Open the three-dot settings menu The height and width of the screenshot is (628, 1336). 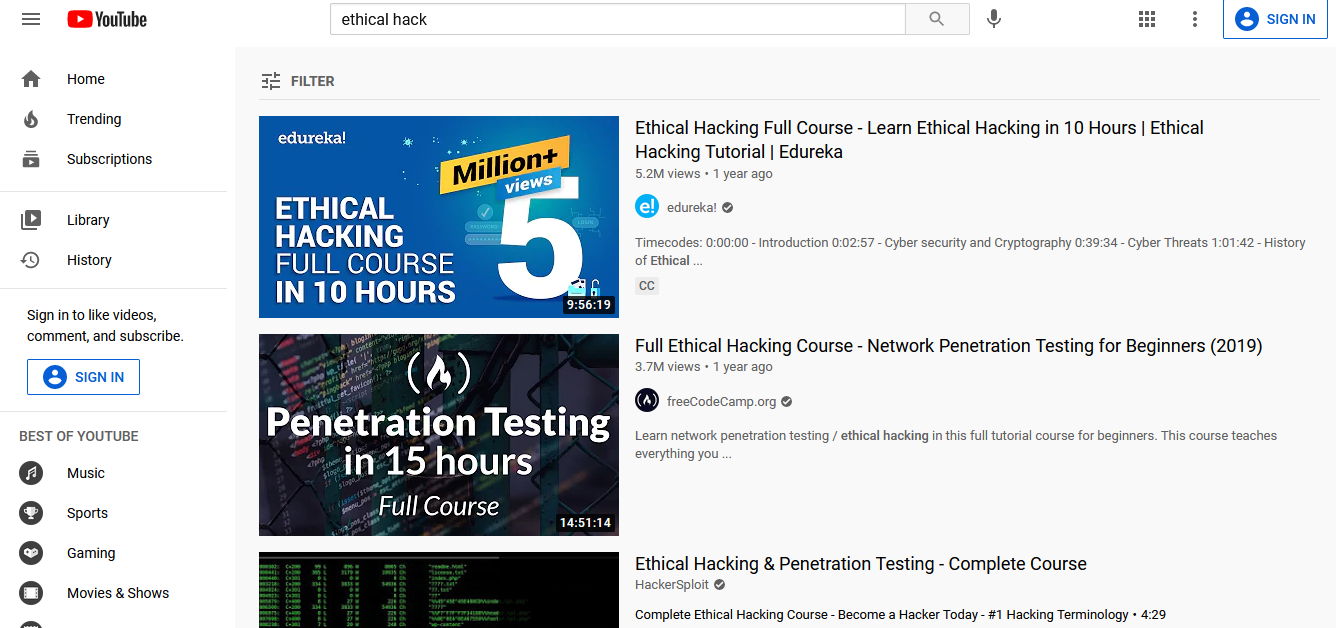pos(1195,19)
